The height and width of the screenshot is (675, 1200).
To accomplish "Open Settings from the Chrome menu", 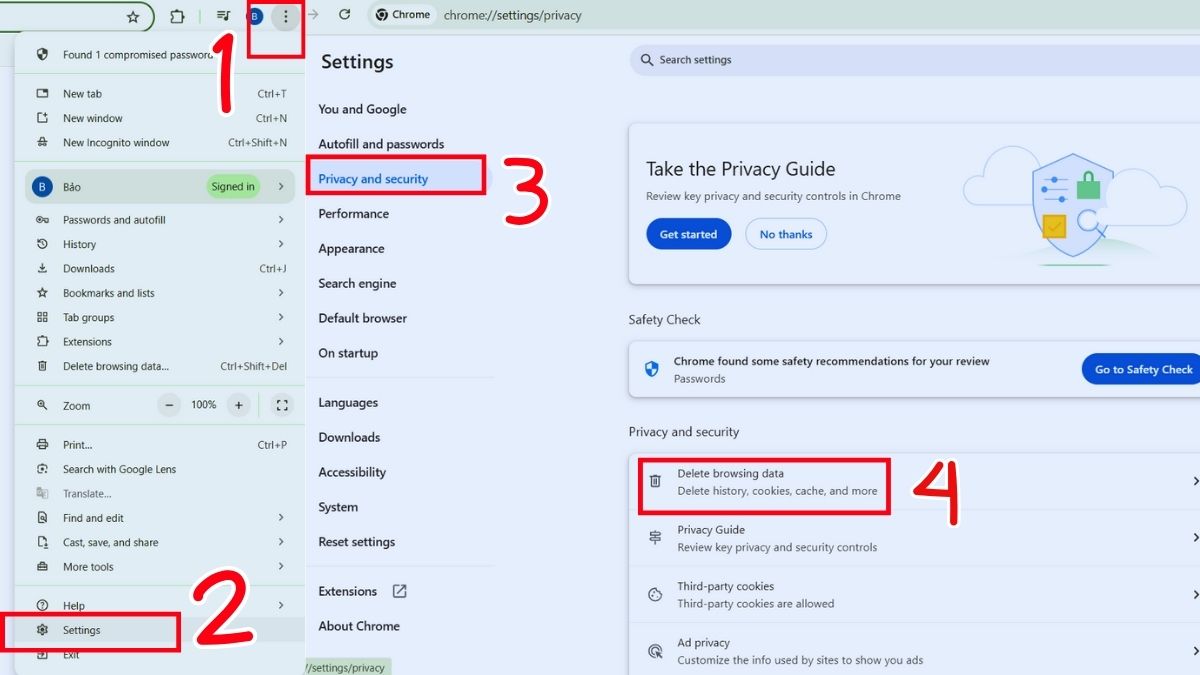I will pyautogui.click(x=160, y=631).
